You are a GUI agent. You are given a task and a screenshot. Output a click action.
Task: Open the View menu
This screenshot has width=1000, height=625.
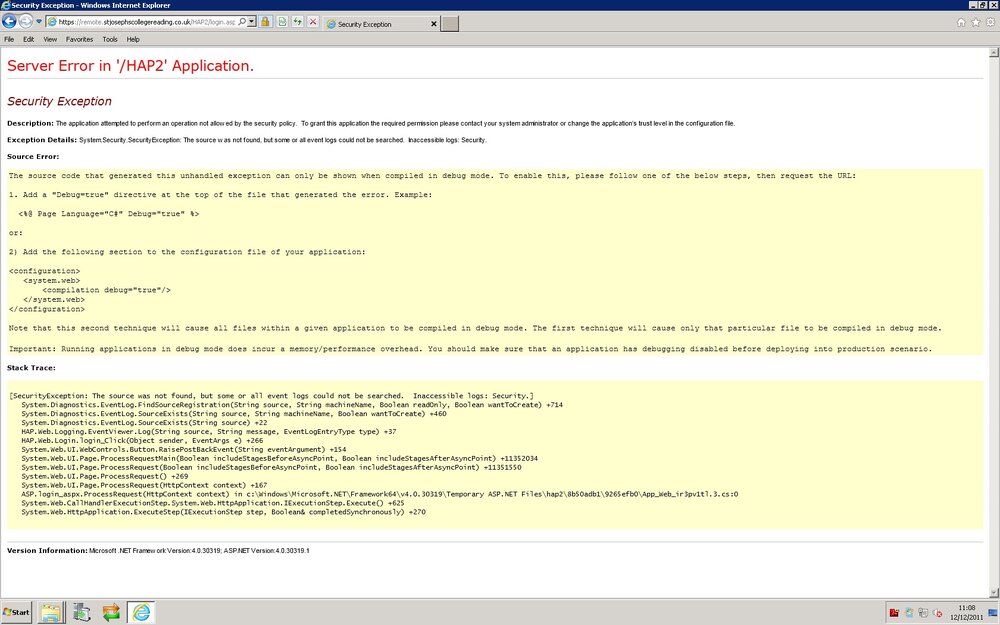click(50, 40)
